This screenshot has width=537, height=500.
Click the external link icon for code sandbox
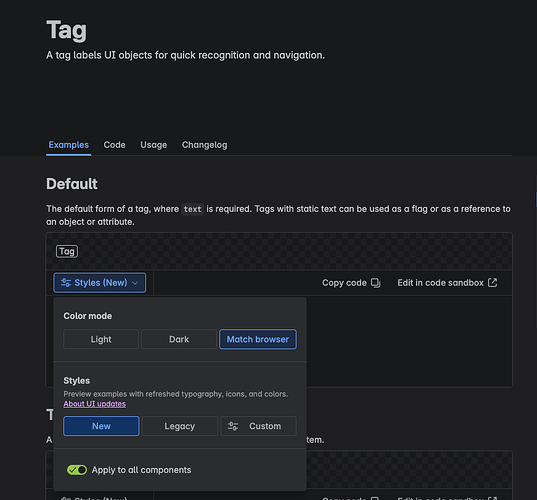[492, 283]
